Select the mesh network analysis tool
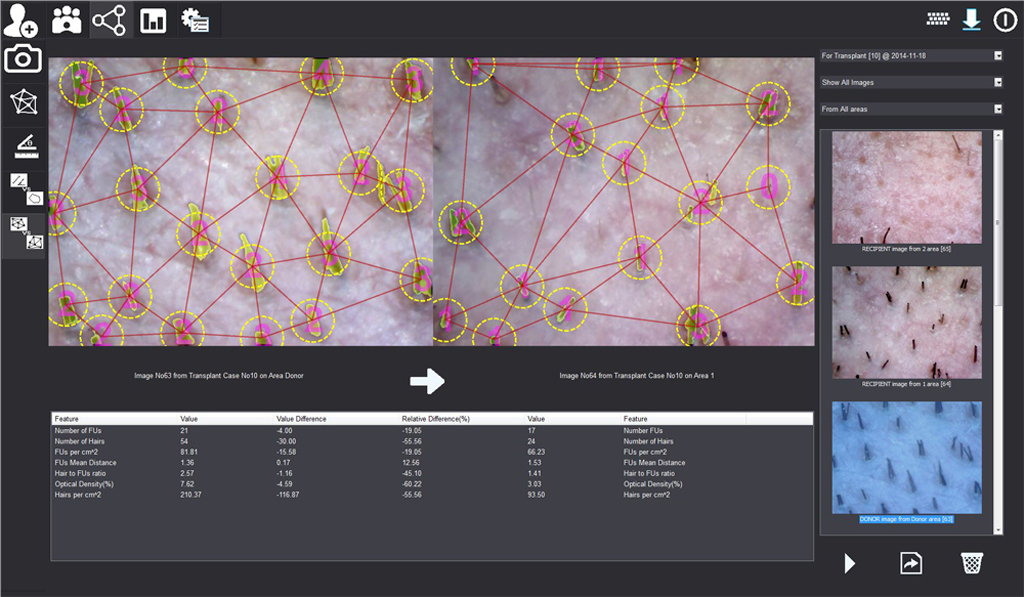 [23, 103]
